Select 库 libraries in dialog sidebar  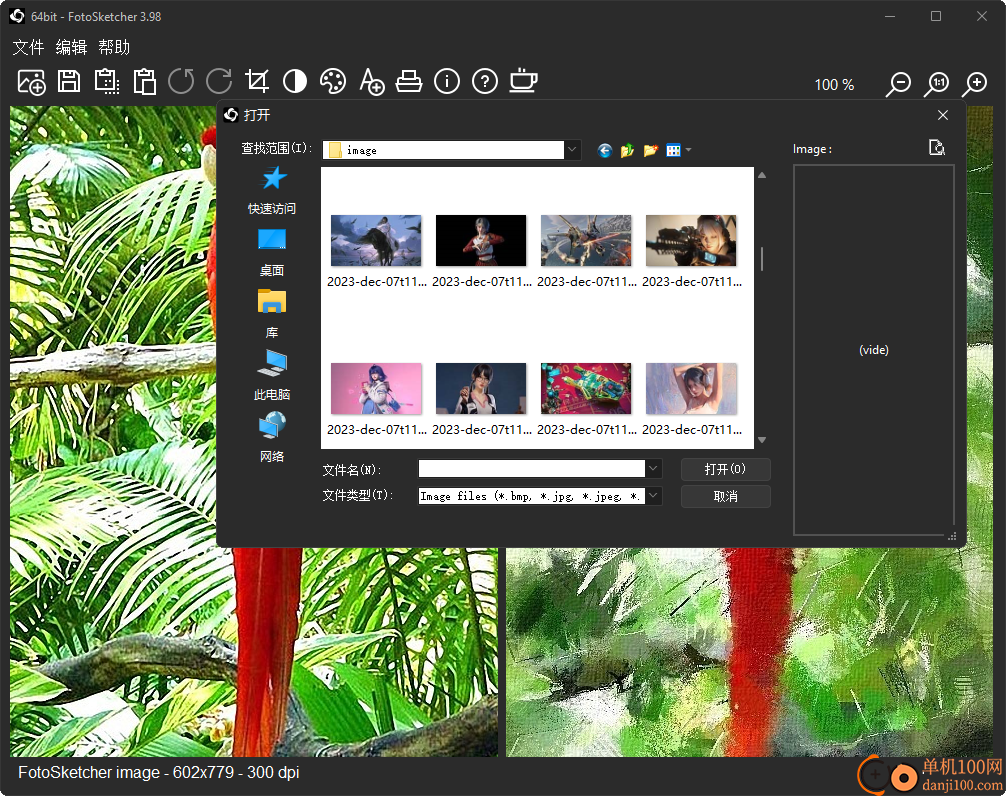coord(272,314)
